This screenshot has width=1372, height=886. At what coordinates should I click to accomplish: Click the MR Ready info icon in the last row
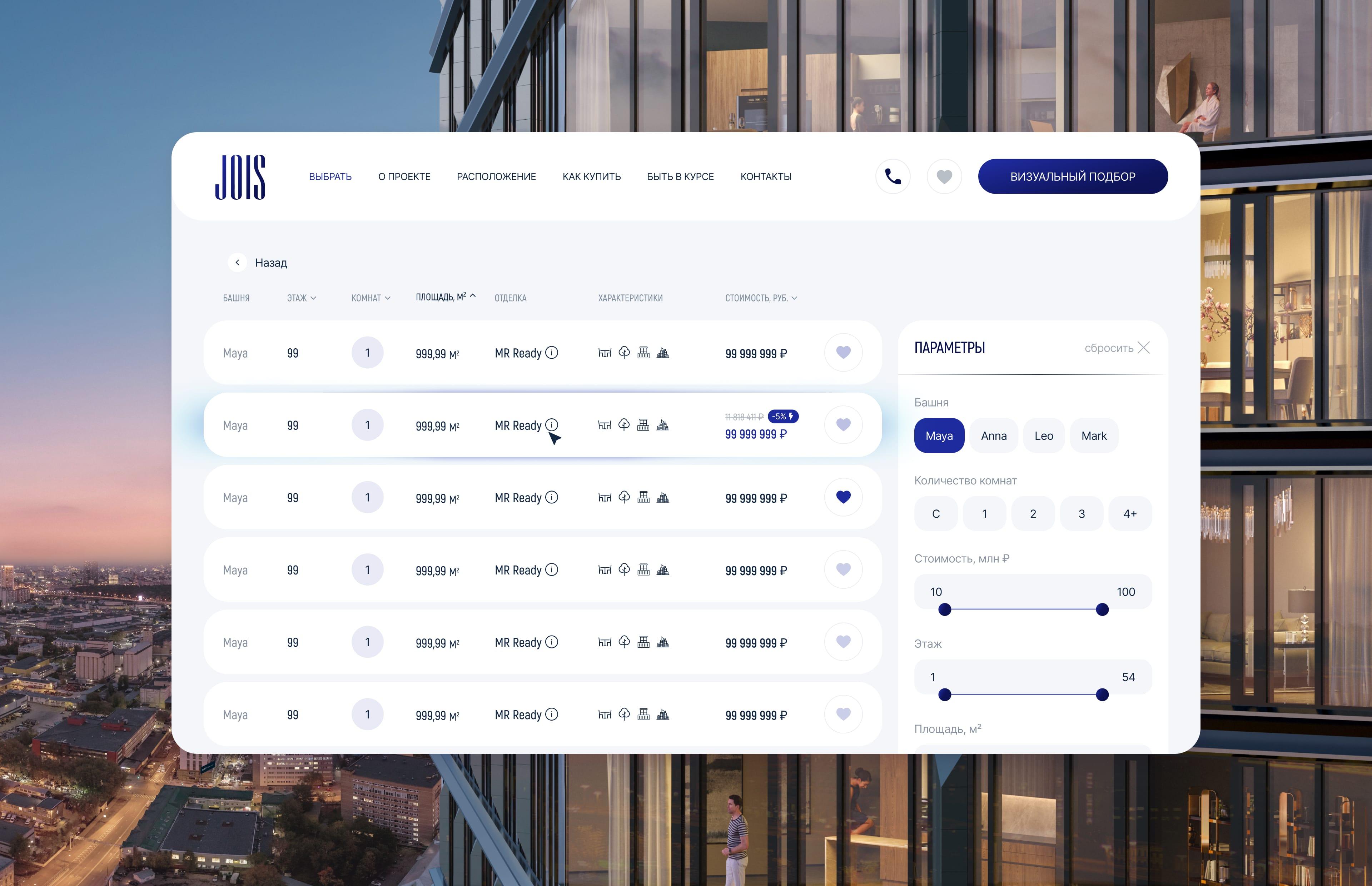click(x=552, y=714)
